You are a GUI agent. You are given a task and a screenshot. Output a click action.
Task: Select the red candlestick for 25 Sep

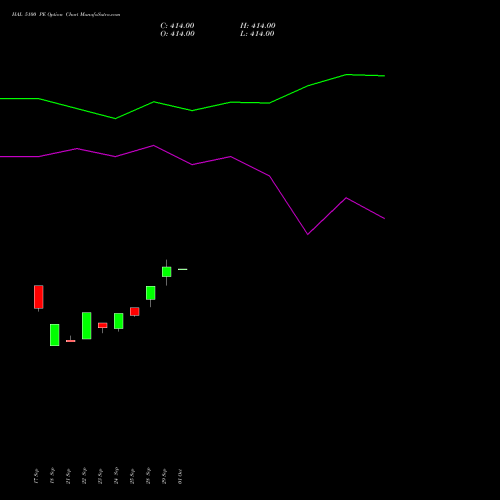point(135,312)
